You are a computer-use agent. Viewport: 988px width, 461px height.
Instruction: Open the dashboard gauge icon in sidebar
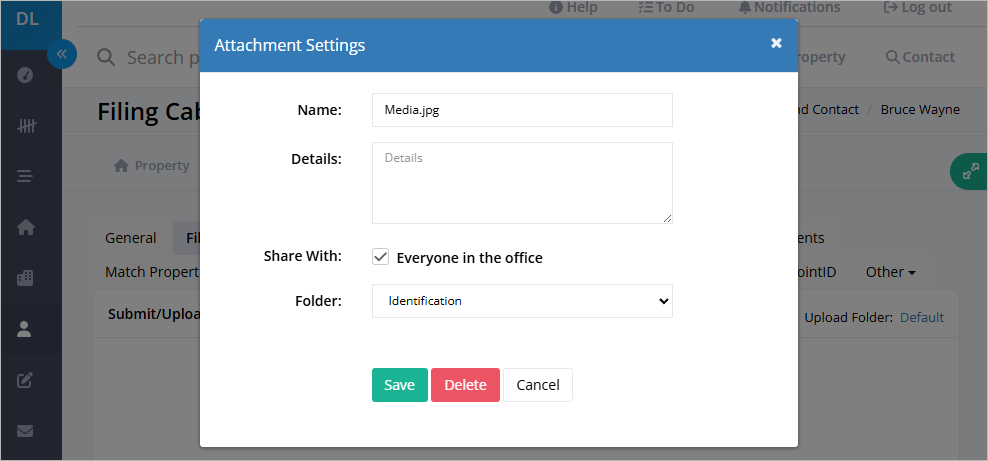pos(25,76)
